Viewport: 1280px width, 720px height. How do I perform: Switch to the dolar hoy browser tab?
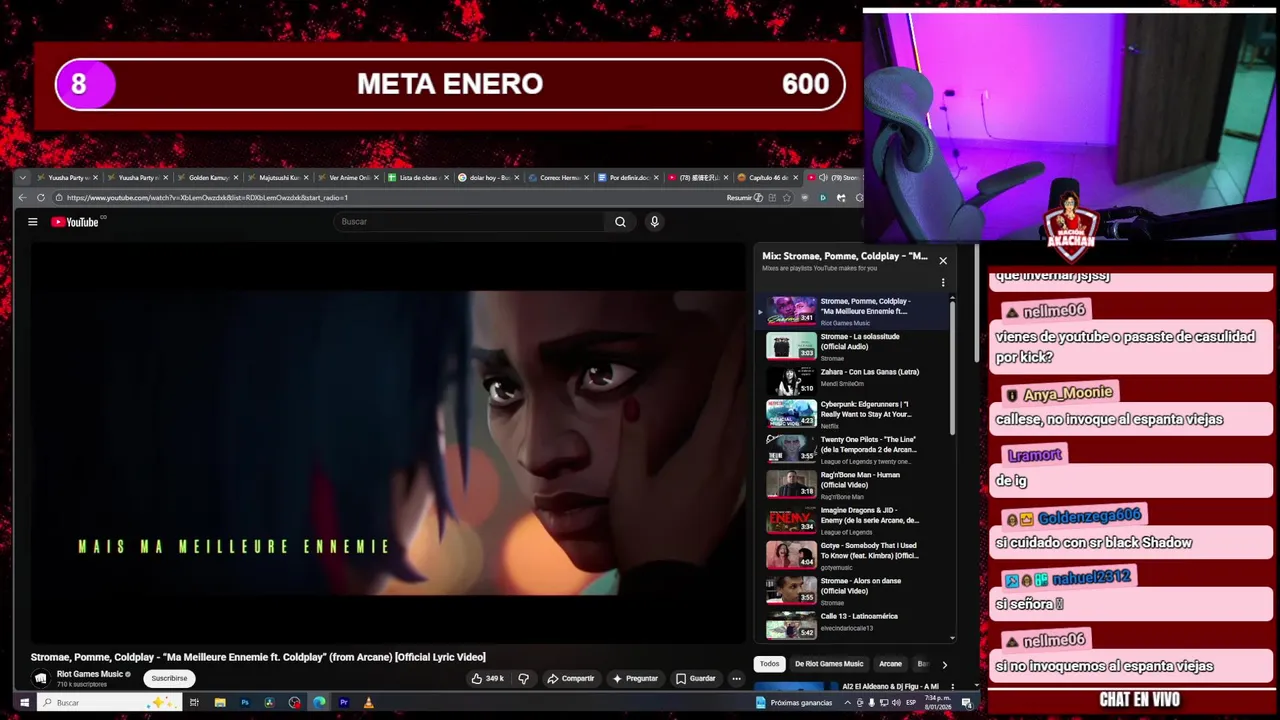click(x=488, y=178)
